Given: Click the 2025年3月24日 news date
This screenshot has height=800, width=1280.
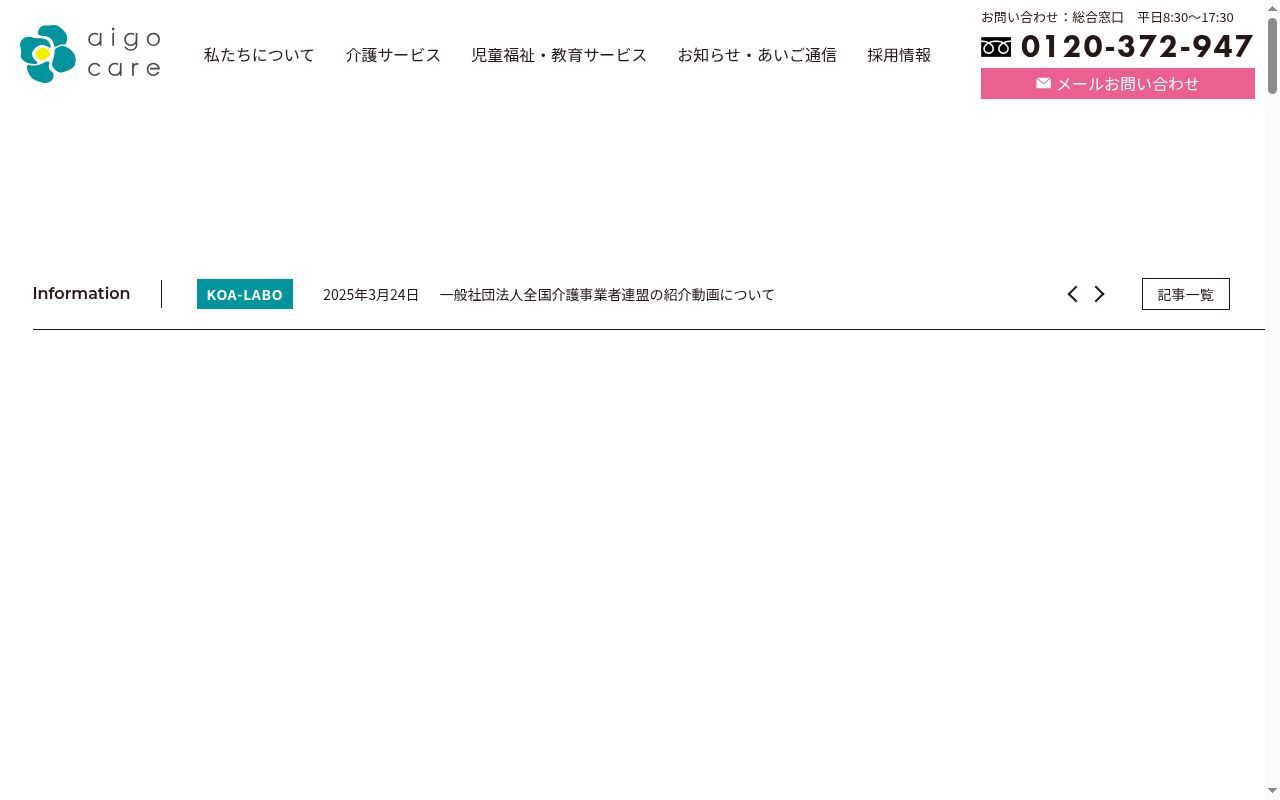Looking at the screenshot, I should [371, 295].
